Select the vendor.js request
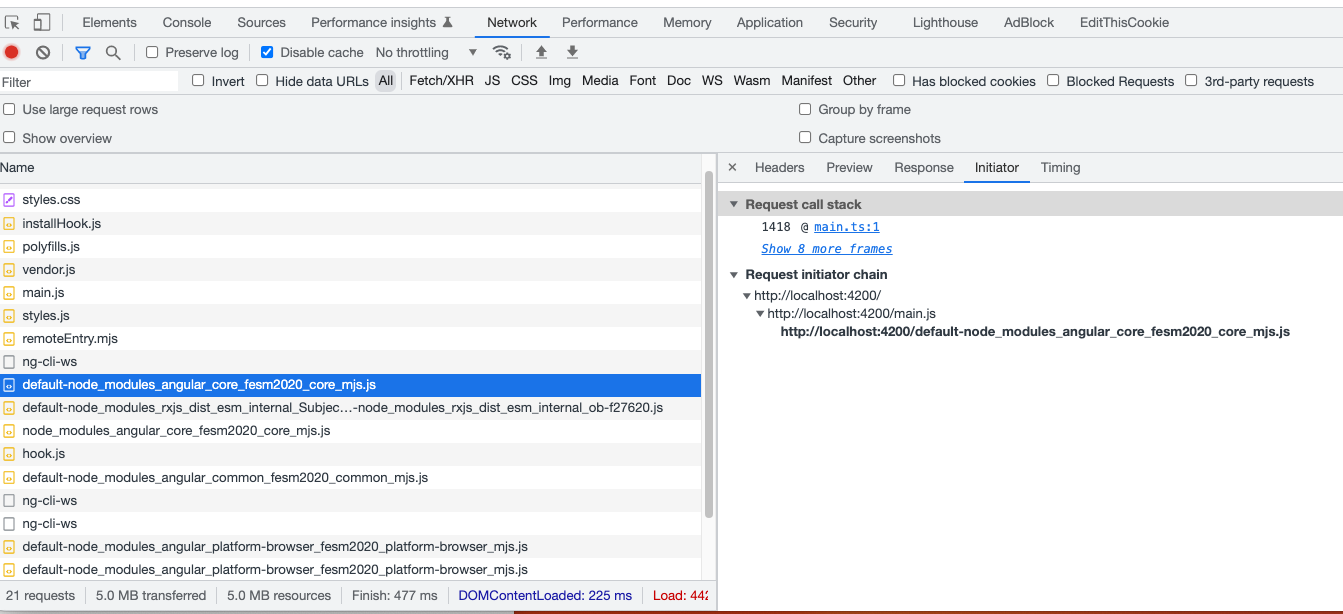Image resolution: width=1343 pixels, height=614 pixels. coord(351,270)
